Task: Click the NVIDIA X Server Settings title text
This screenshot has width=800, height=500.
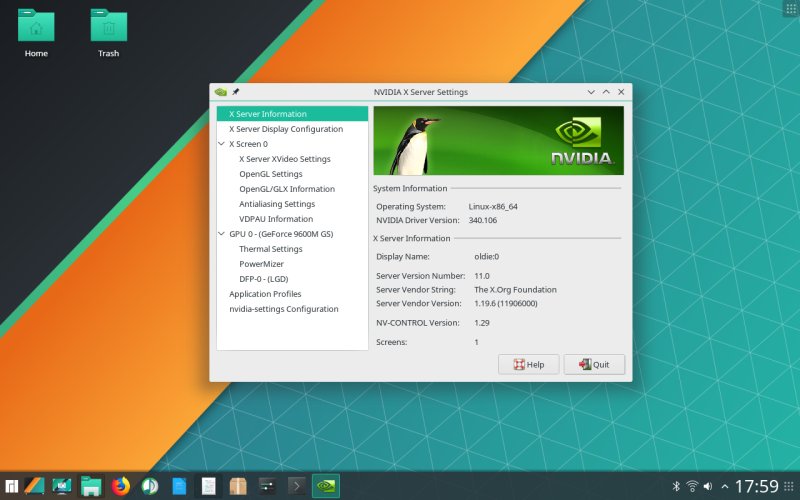Action: coord(420,92)
